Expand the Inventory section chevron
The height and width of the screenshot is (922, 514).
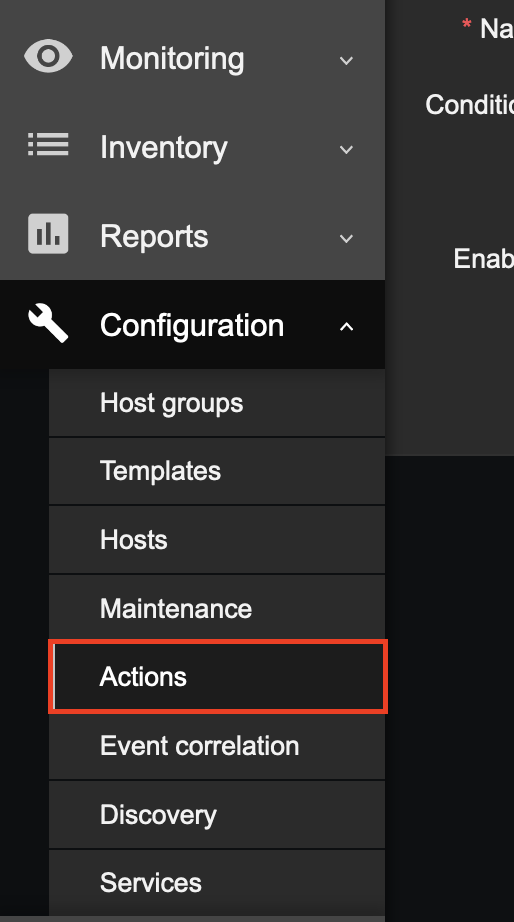(346, 149)
